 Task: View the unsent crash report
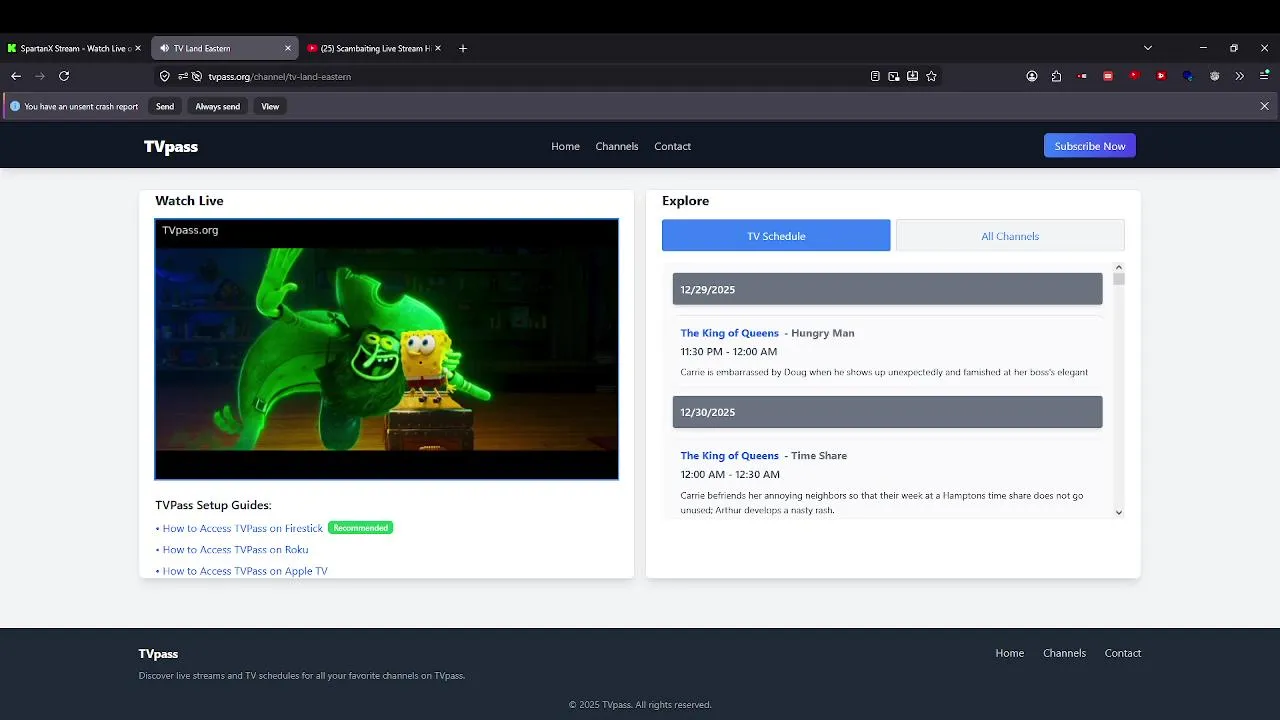click(270, 106)
